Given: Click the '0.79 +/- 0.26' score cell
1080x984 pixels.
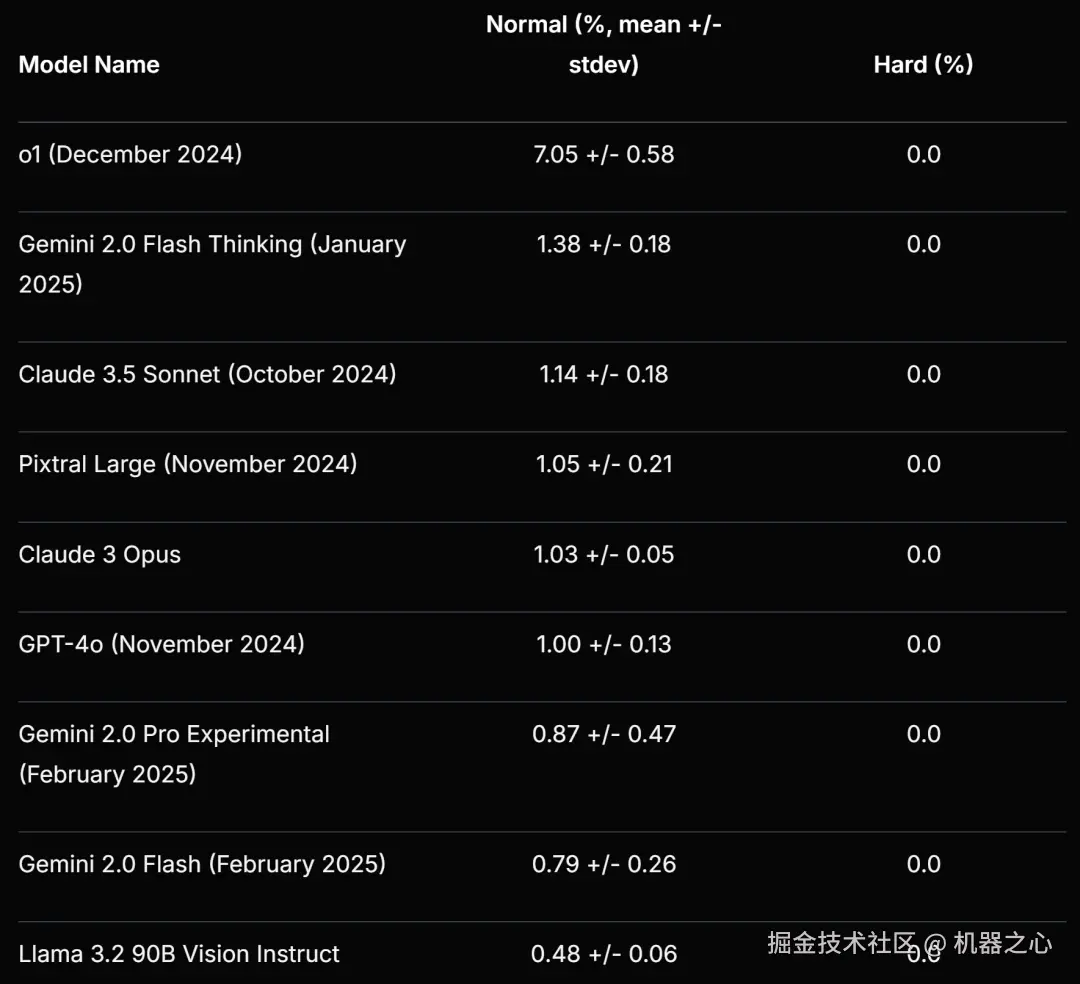Looking at the screenshot, I should (603, 864).
